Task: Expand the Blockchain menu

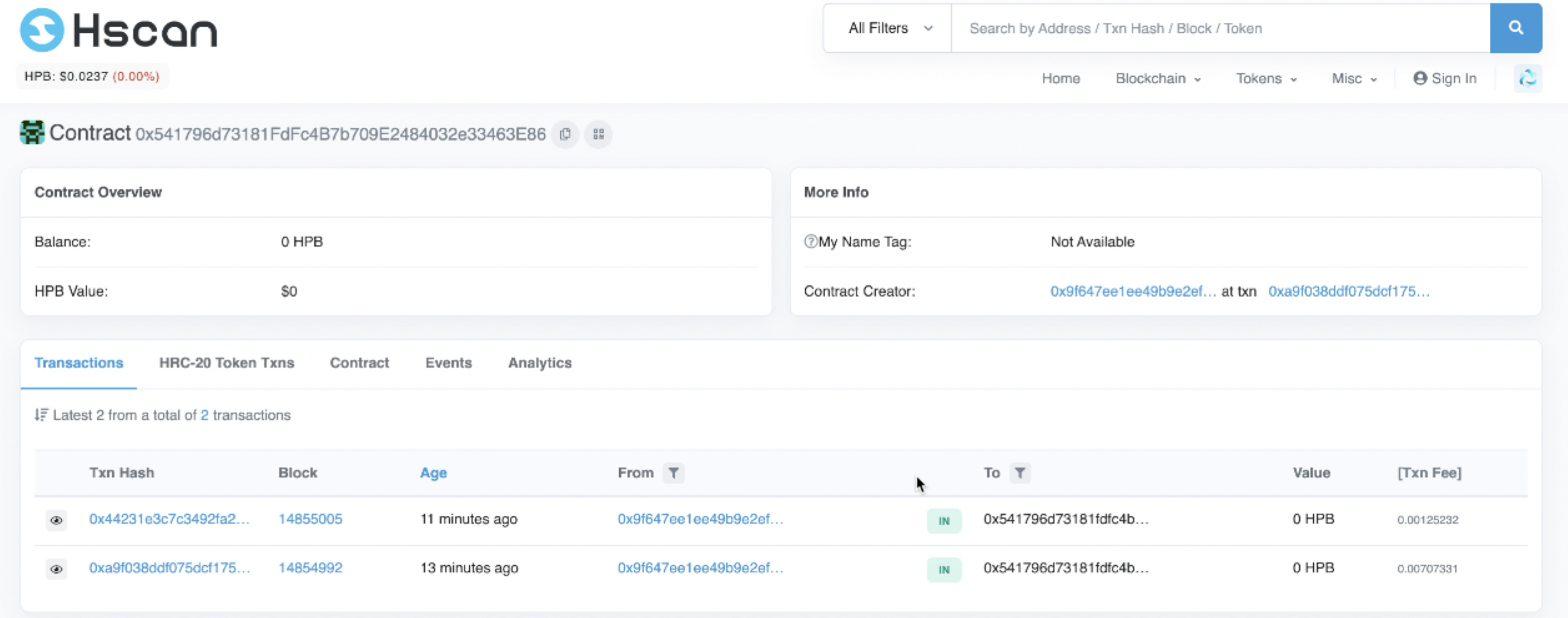Action: pyautogui.click(x=1157, y=79)
